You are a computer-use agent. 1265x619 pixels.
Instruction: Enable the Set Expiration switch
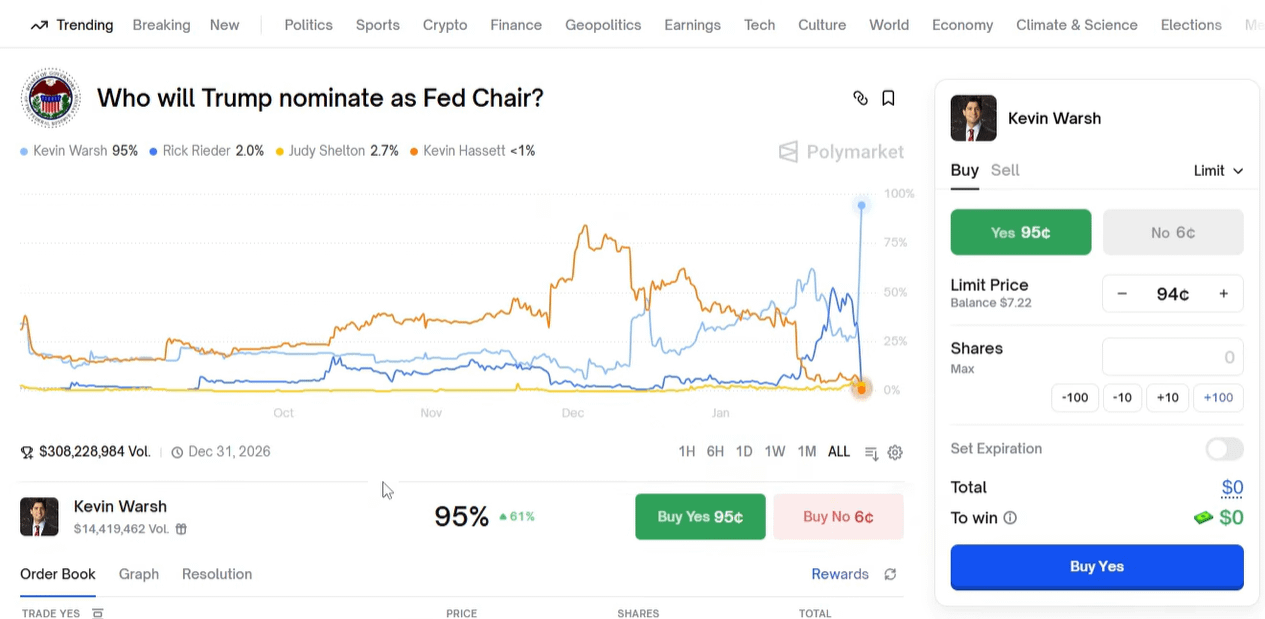click(x=1224, y=449)
